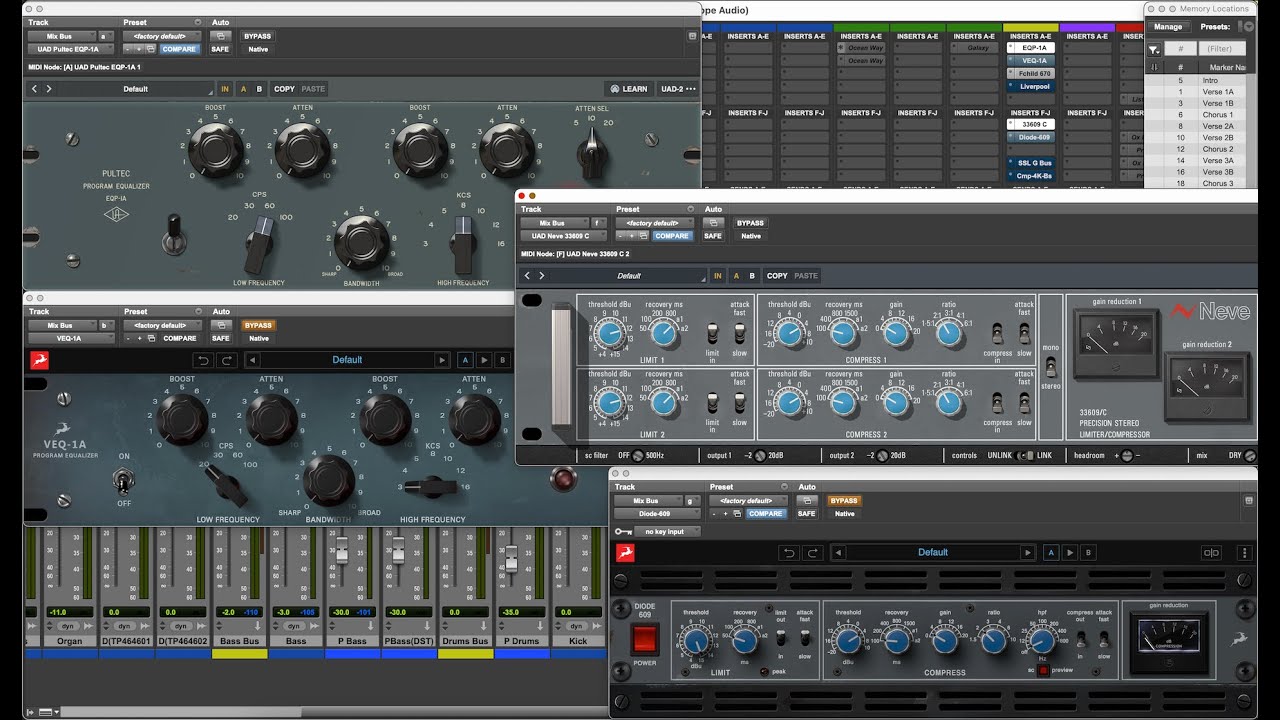1280x720 pixels.
Task: Toggle BYPASS in VEQ-1A plugin window
Action: tap(258, 325)
